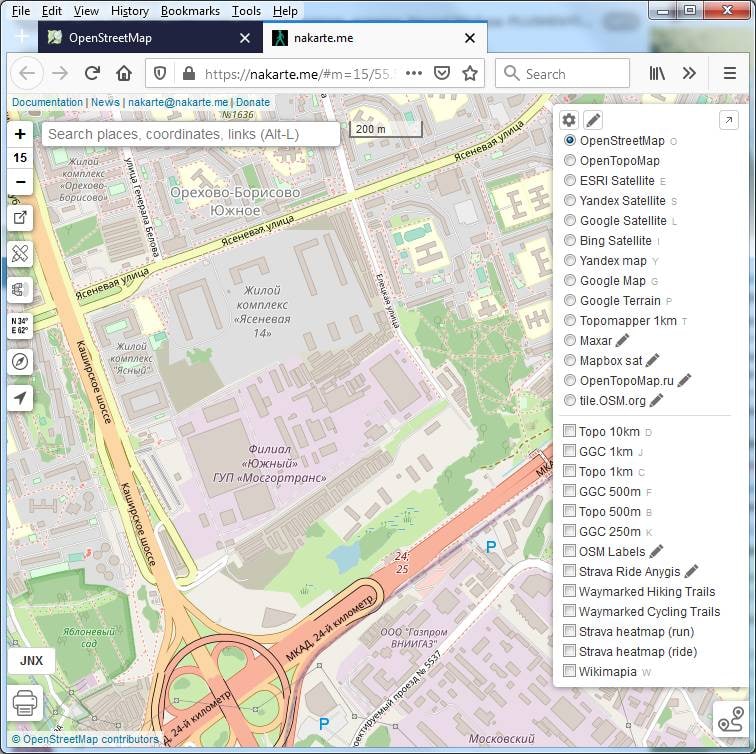Select the OpenTopoMap base layer
The width and height of the screenshot is (756, 754).
(x=611, y=161)
